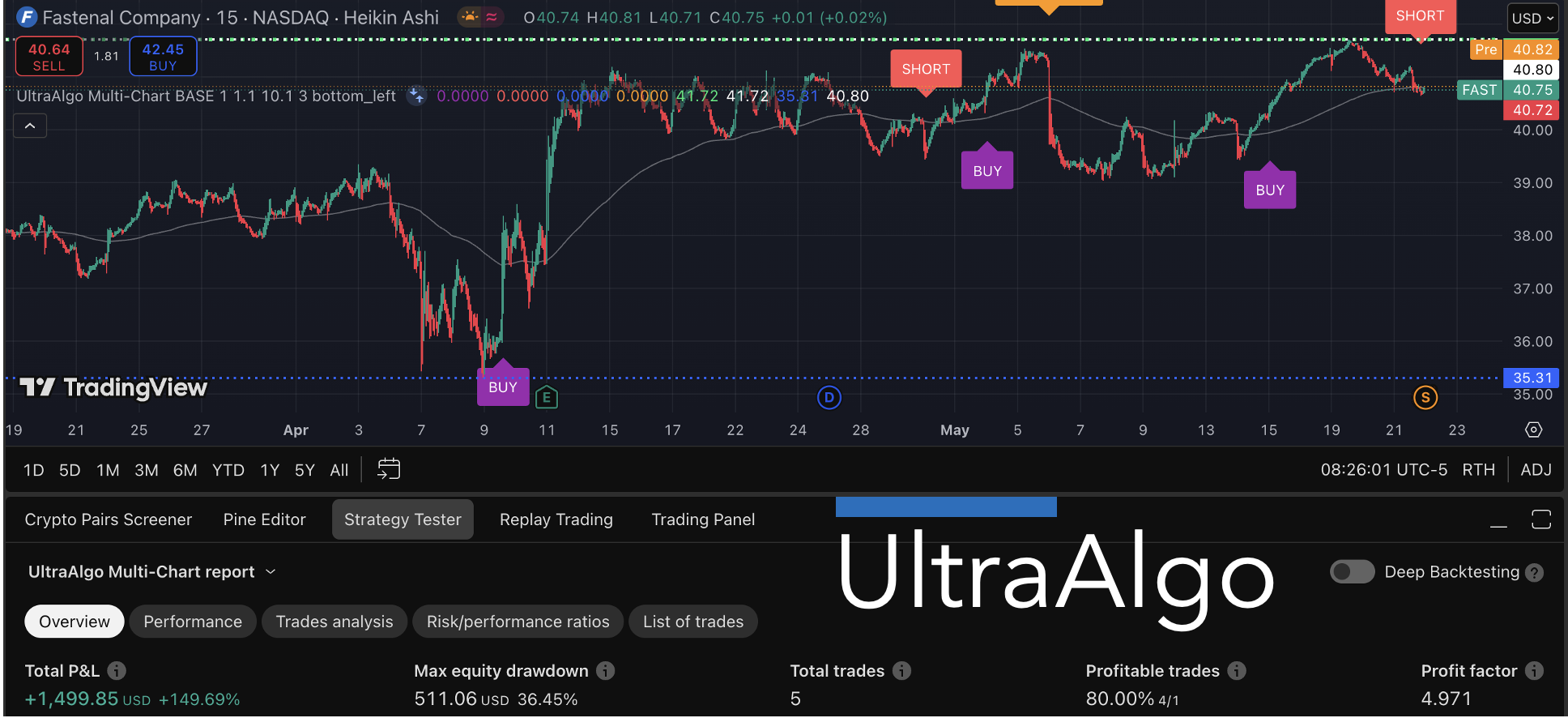Click the UltraAlgo Multi-Chart BASE indicator legend name
The width and height of the screenshot is (1568, 718).
207,96
